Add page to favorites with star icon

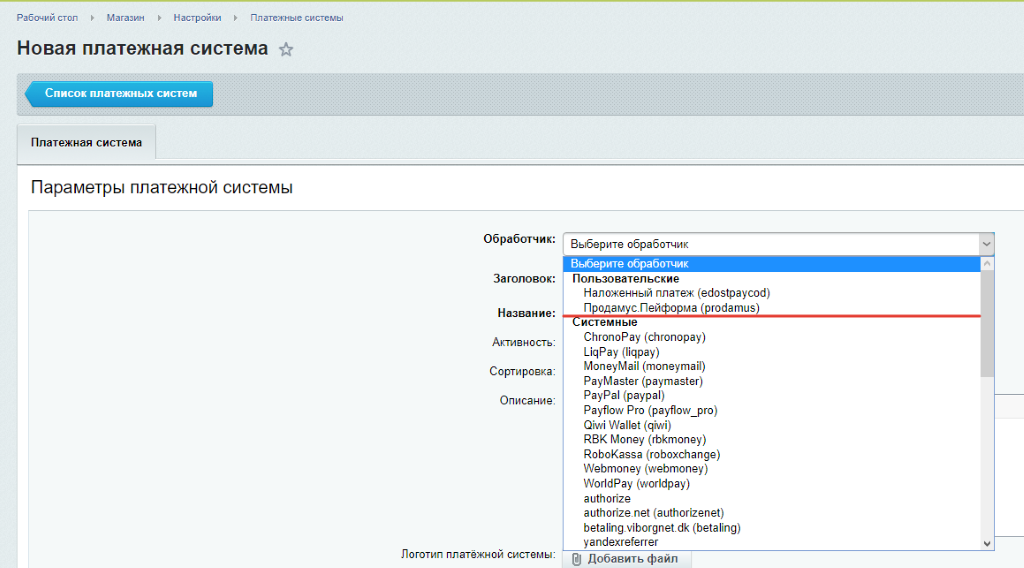286,49
